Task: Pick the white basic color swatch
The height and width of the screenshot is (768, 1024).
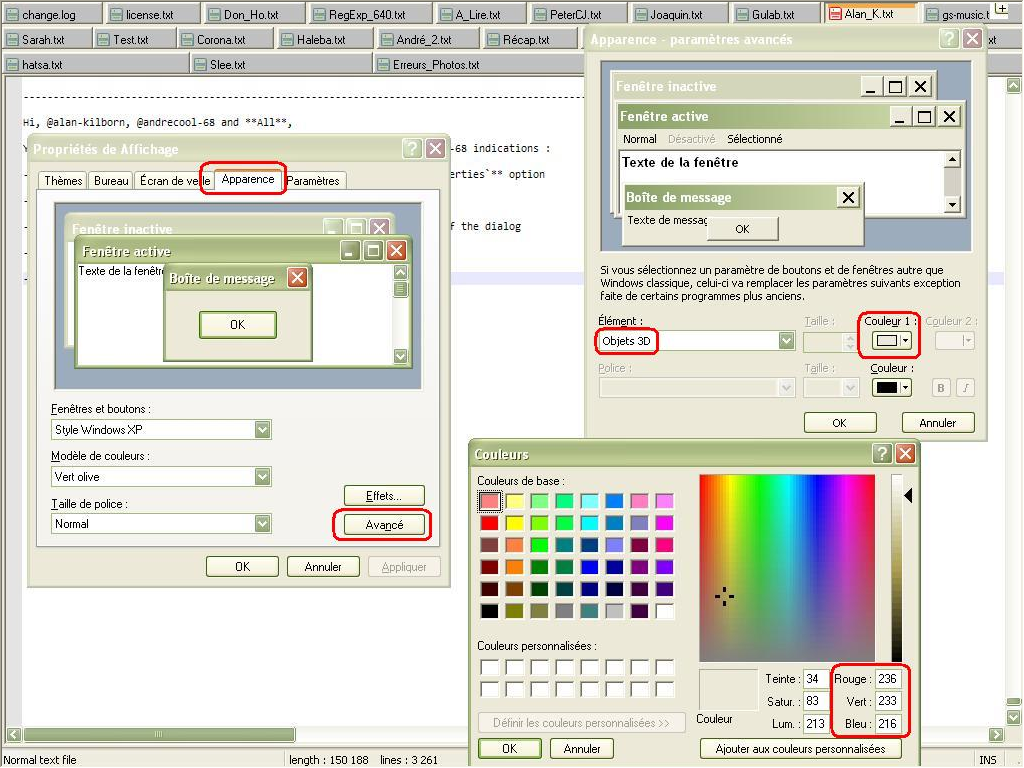Action: pos(664,611)
